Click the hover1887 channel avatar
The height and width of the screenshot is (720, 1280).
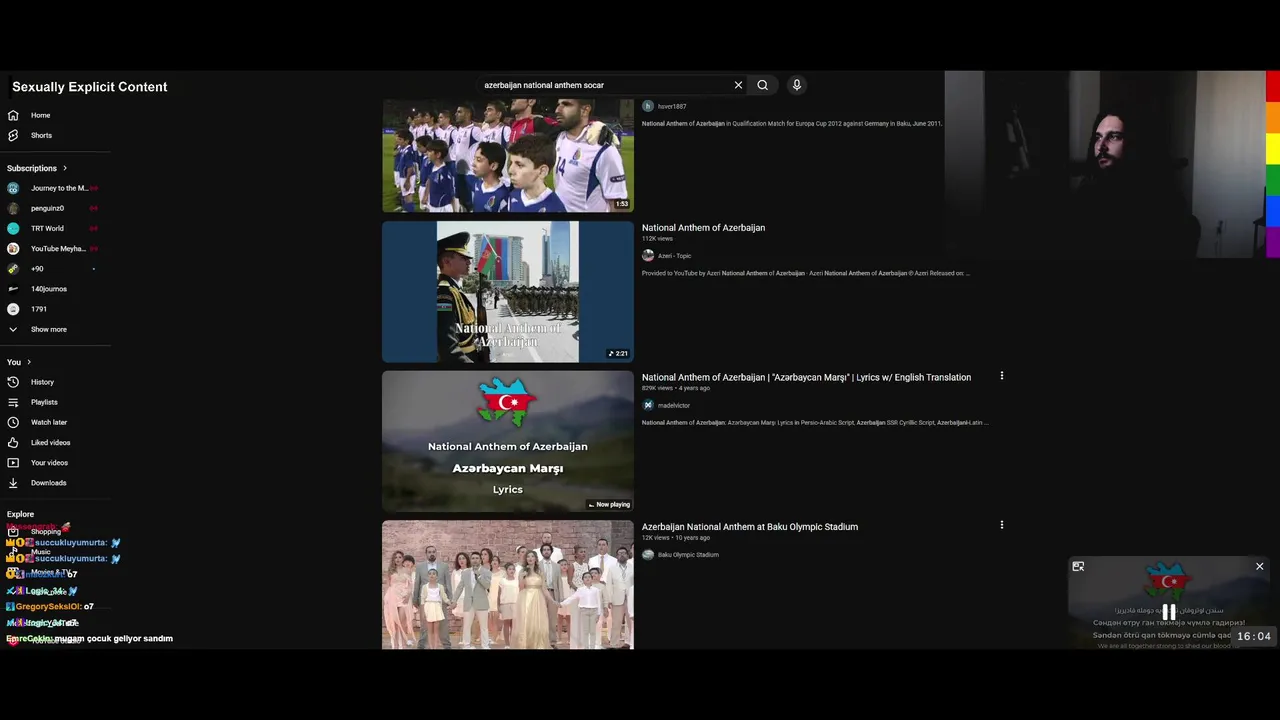coord(648,106)
